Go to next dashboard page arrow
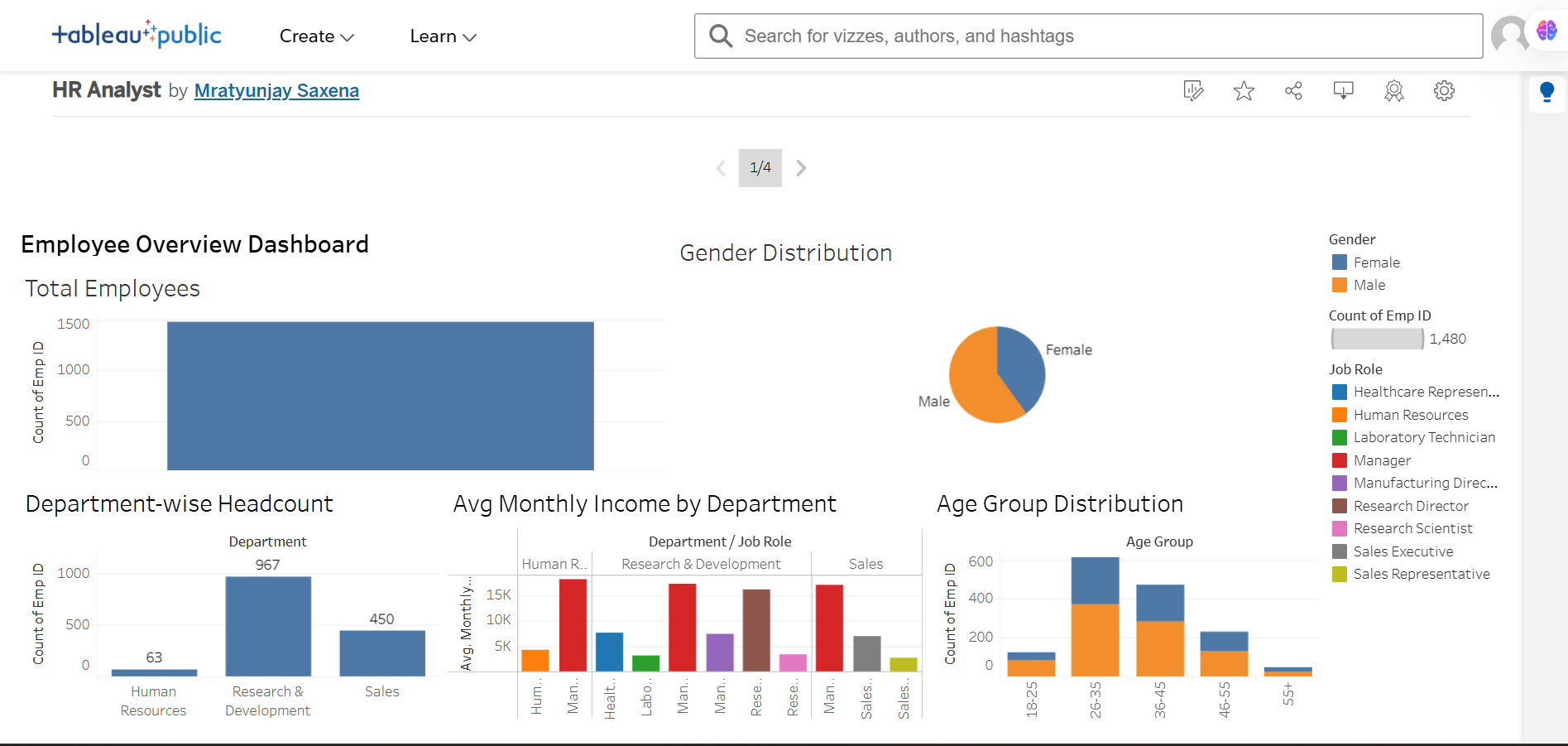The height and width of the screenshot is (746, 1568). pos(801,168)
